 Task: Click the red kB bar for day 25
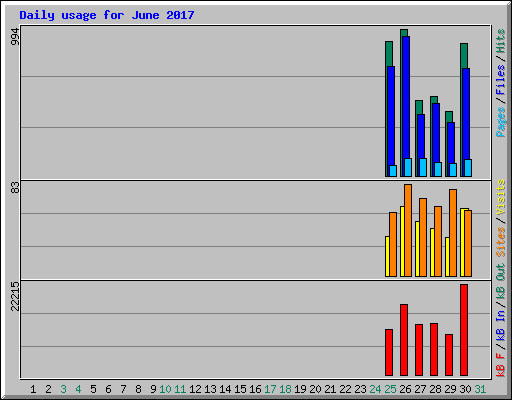point(389,353)
